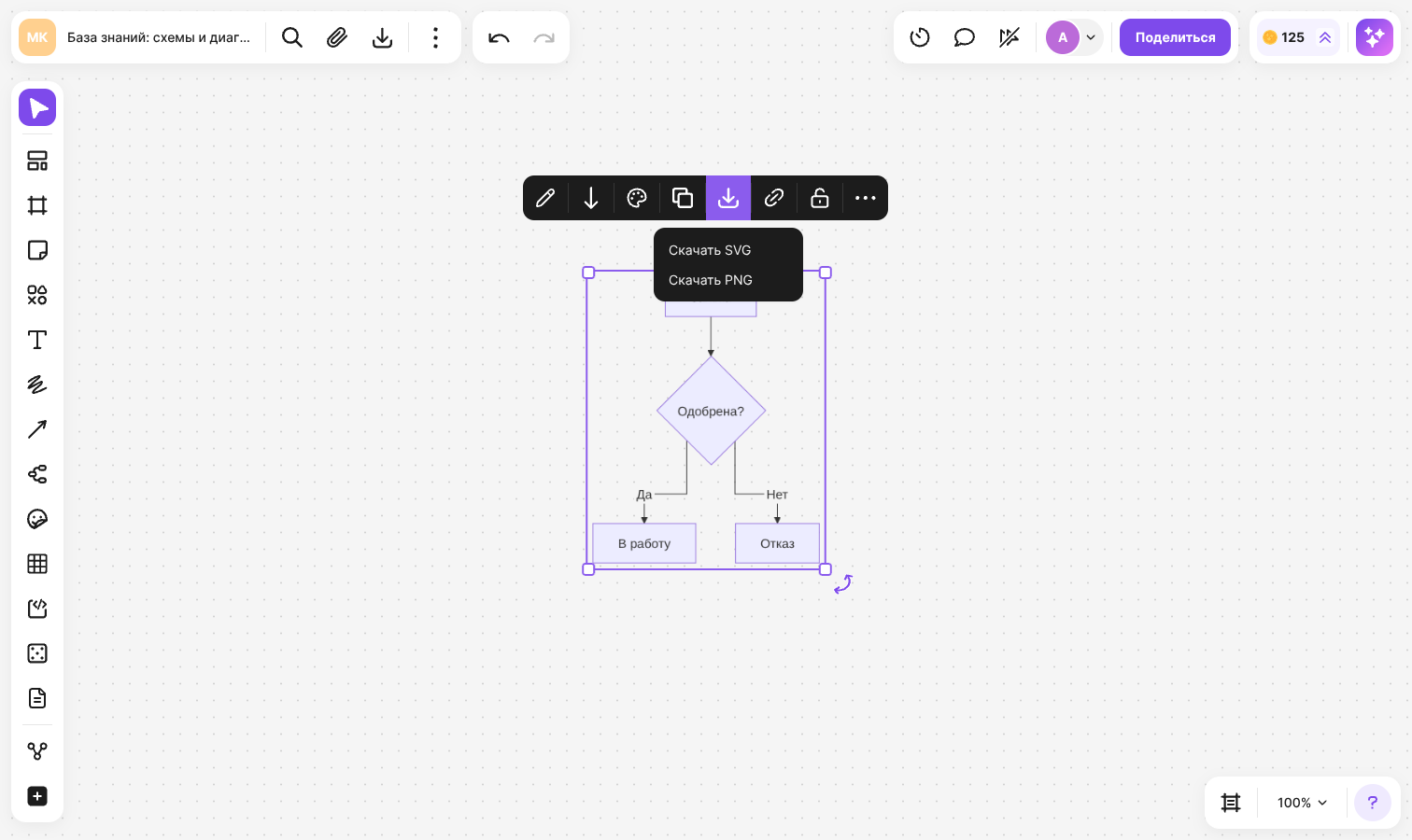
Task: Export the board using top download icon
Action: coord(382,37)
